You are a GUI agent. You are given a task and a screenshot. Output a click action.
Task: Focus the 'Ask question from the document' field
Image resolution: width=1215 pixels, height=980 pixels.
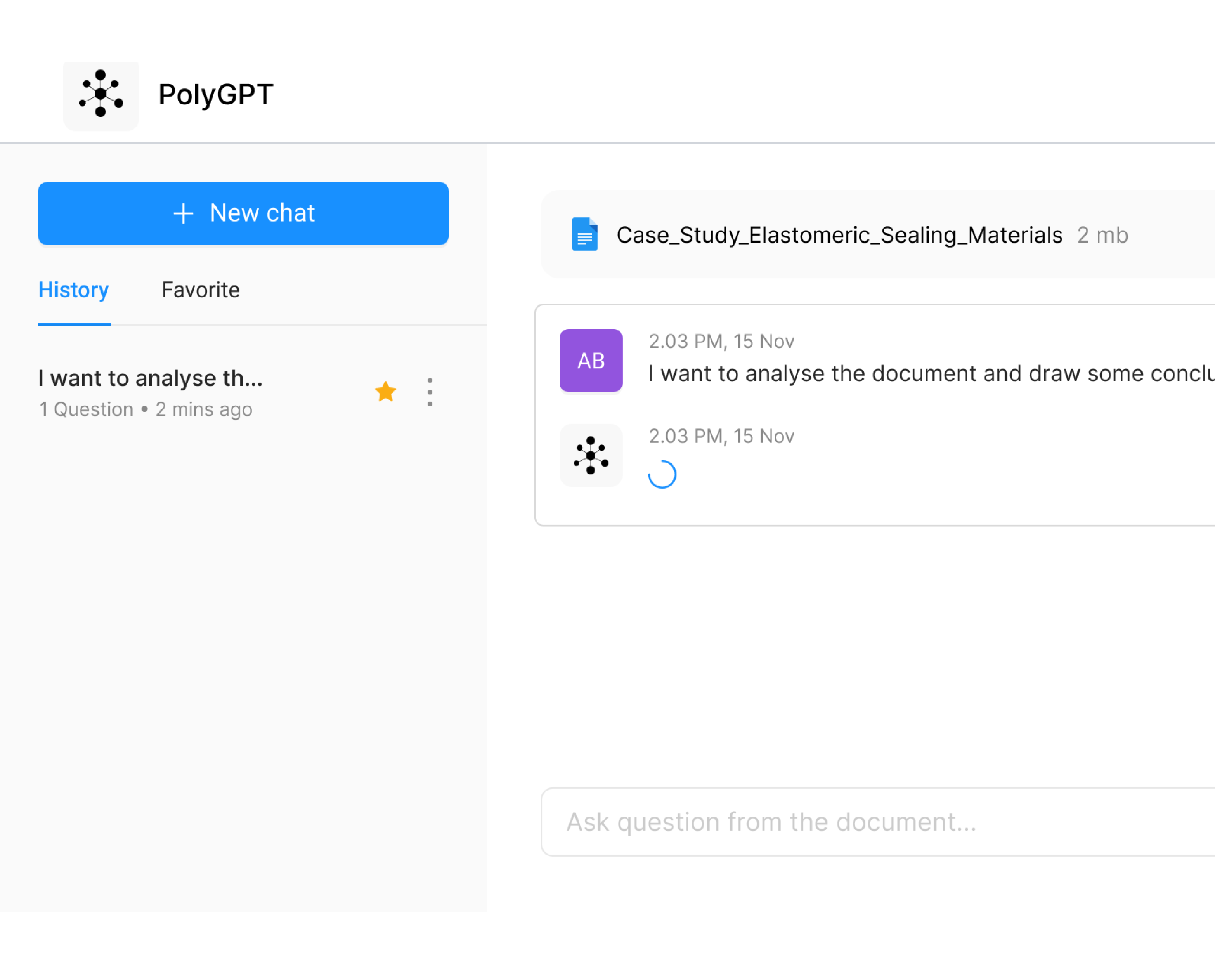[875, 822]
